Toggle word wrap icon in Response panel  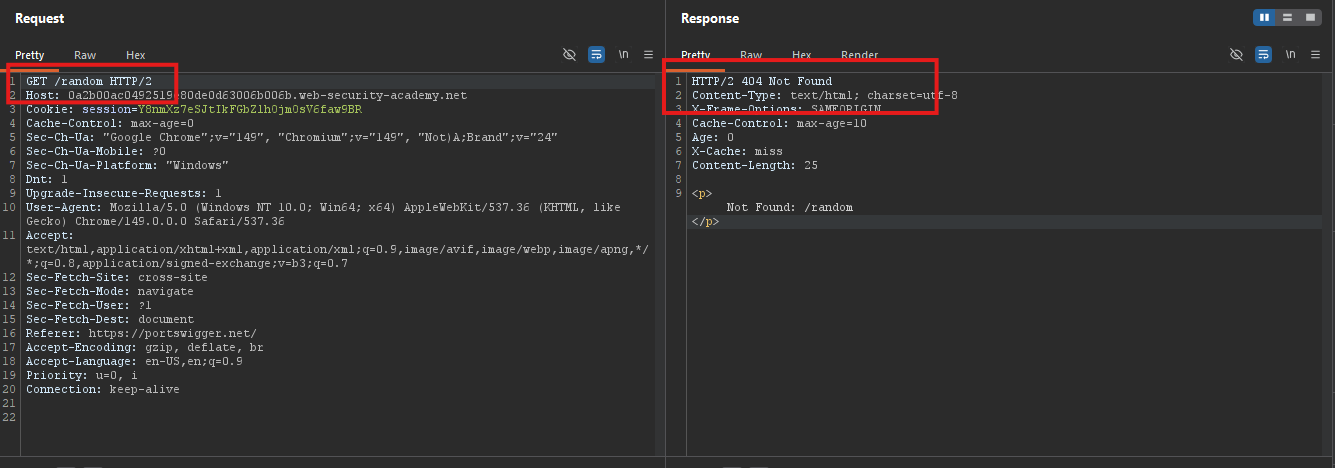click(x=1263, y=54)
